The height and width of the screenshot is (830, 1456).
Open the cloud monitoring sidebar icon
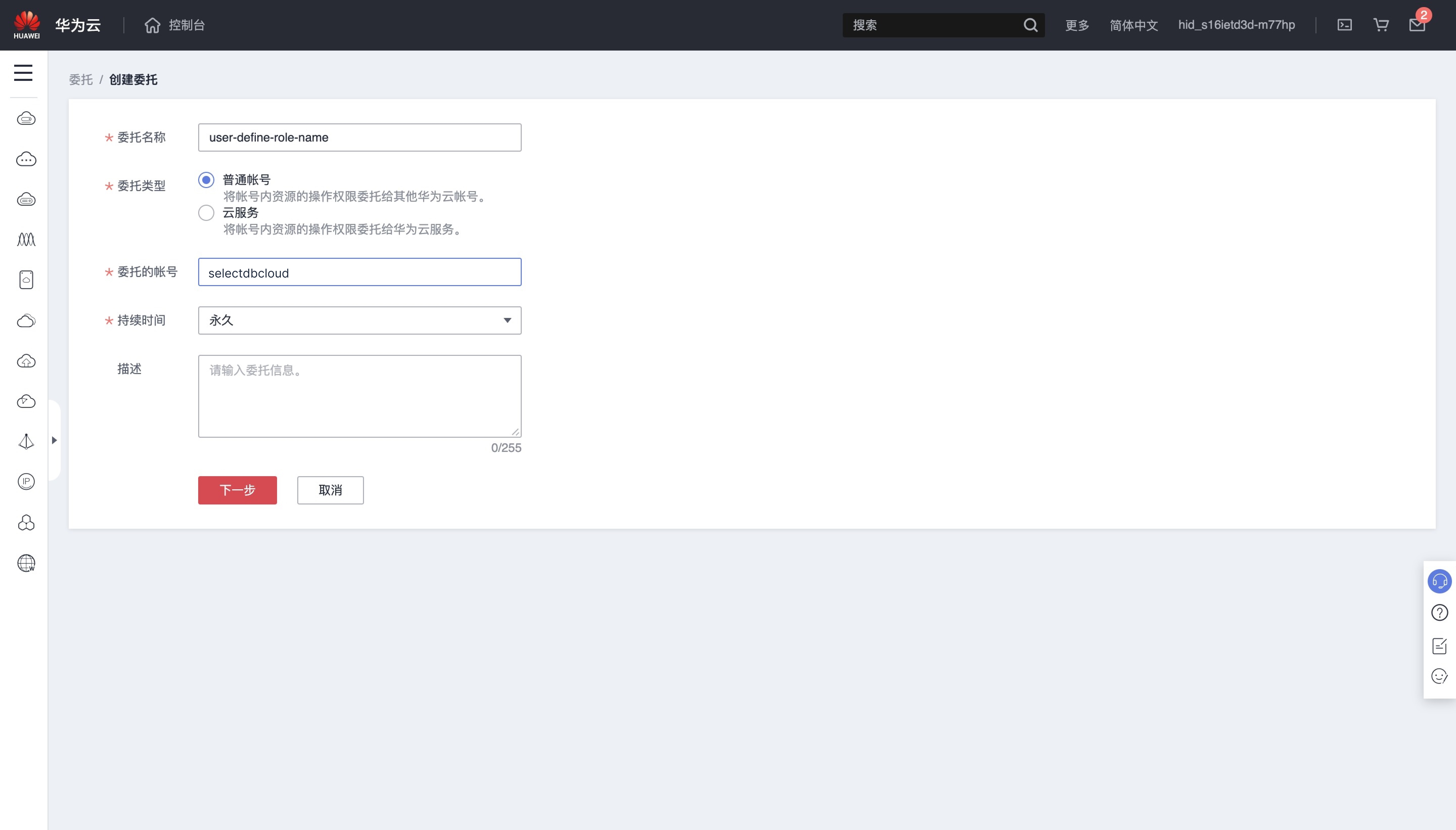pos(26,401)
